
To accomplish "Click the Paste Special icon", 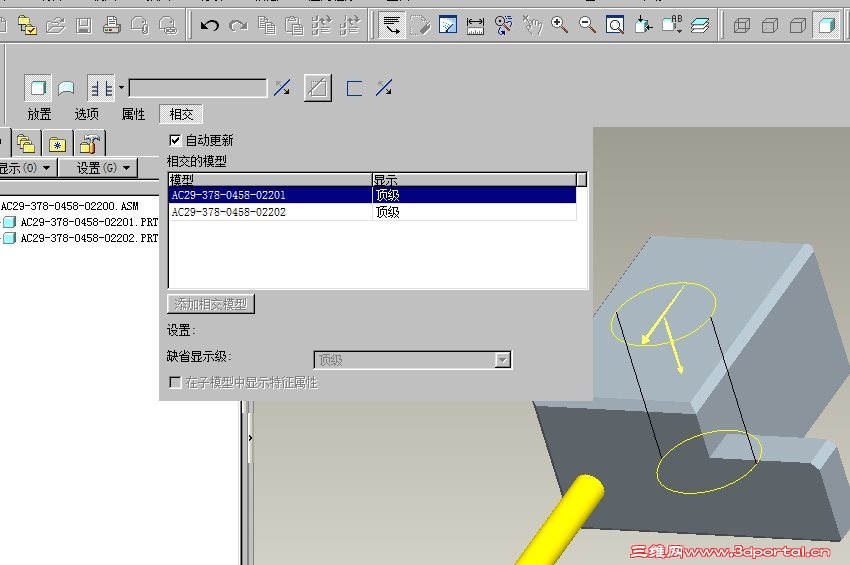I will pos(322,25).
